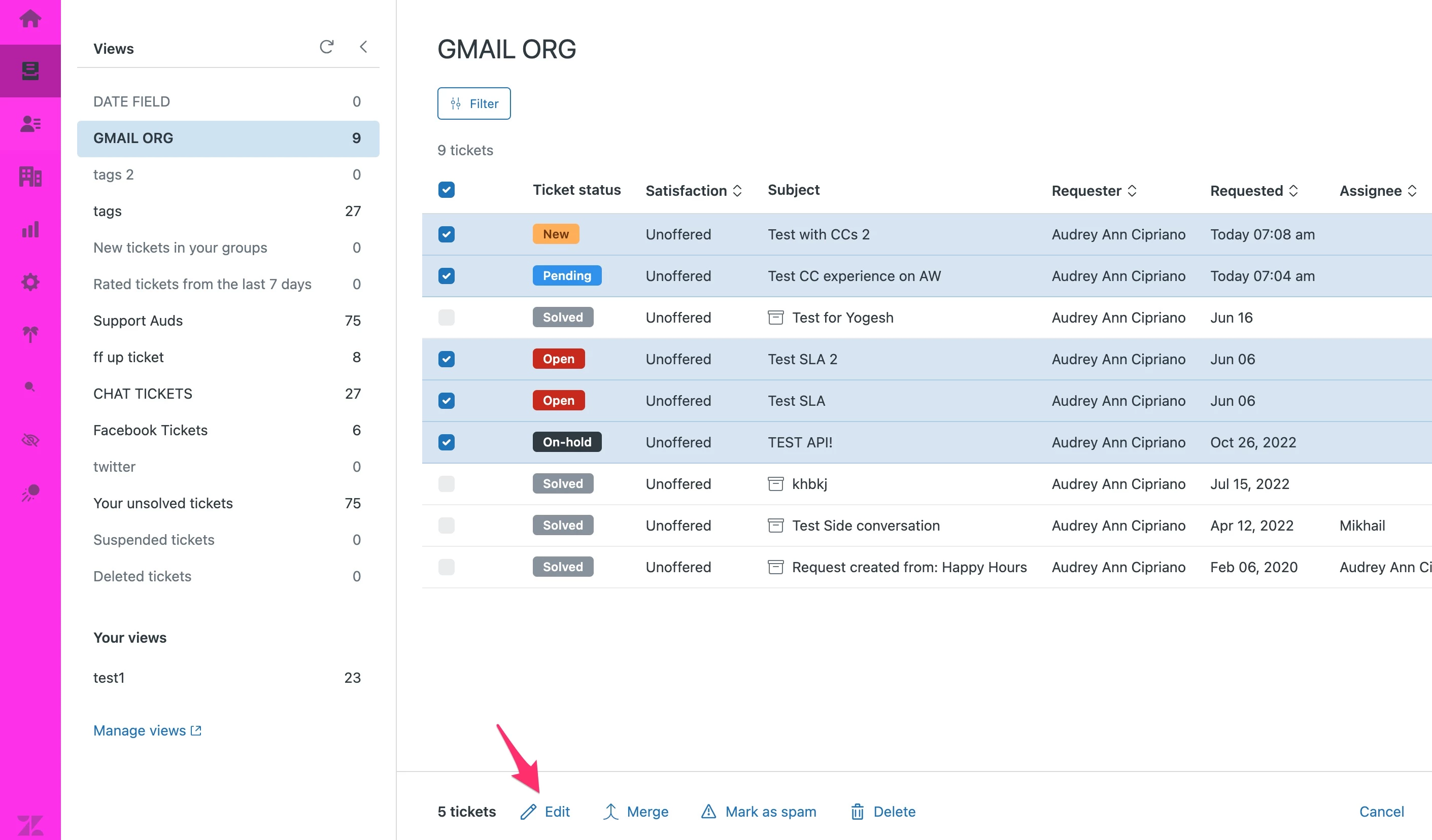Refresh the views list

[x=326, y=47]
